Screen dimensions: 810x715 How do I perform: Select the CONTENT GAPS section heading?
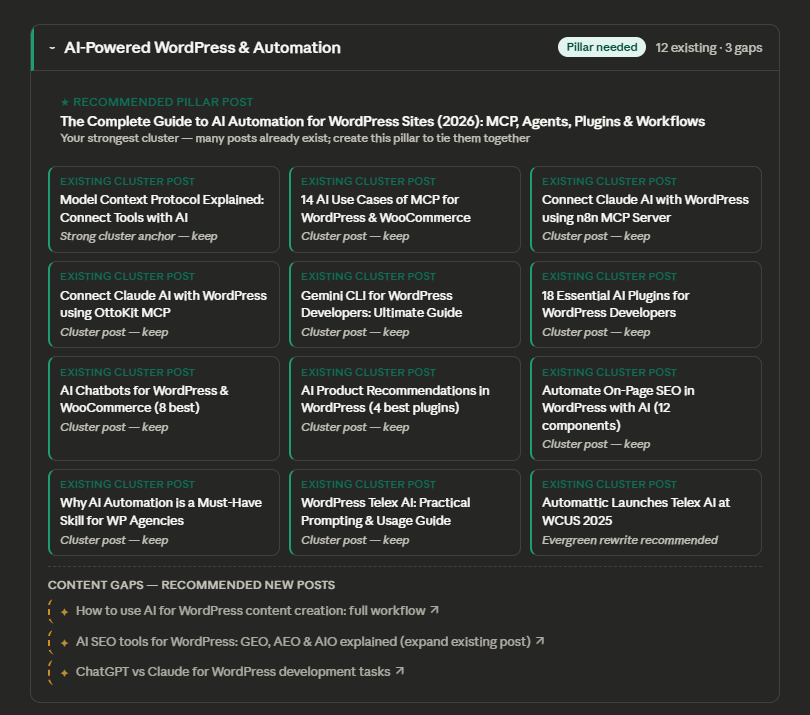(191, 584)
